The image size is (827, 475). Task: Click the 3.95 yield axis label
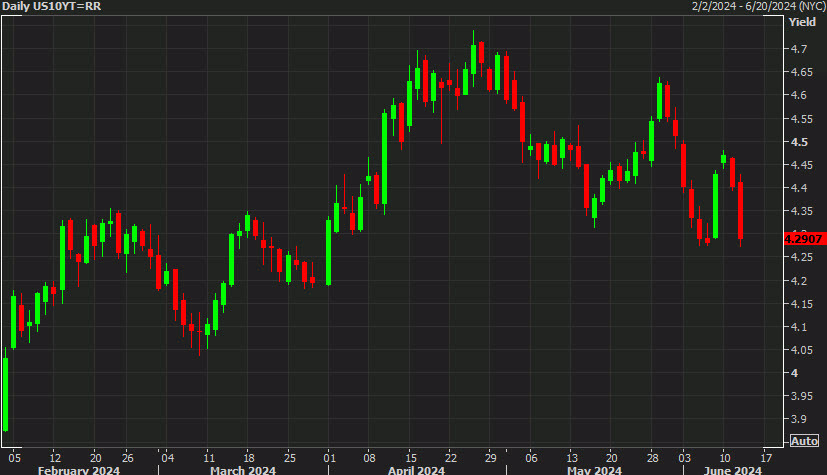(801, 396)
